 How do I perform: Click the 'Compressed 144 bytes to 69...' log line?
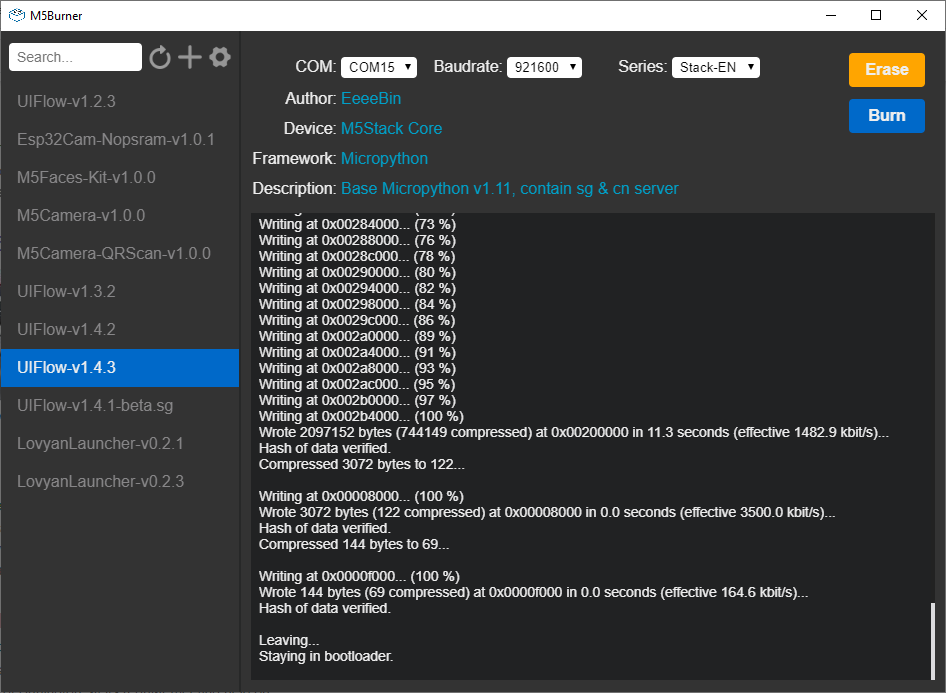[x=354, y=545]
